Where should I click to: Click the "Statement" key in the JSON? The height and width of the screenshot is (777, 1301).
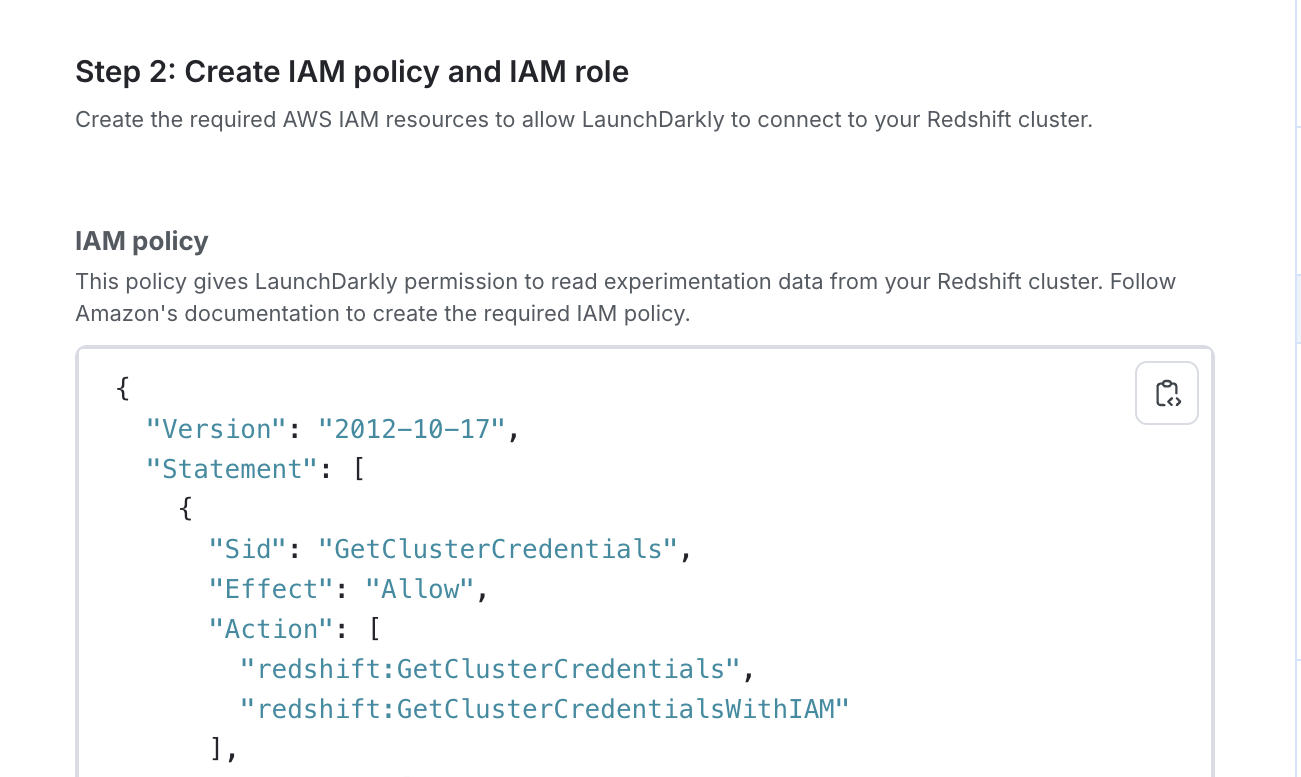pyautogui.click(x=232, y=468)
